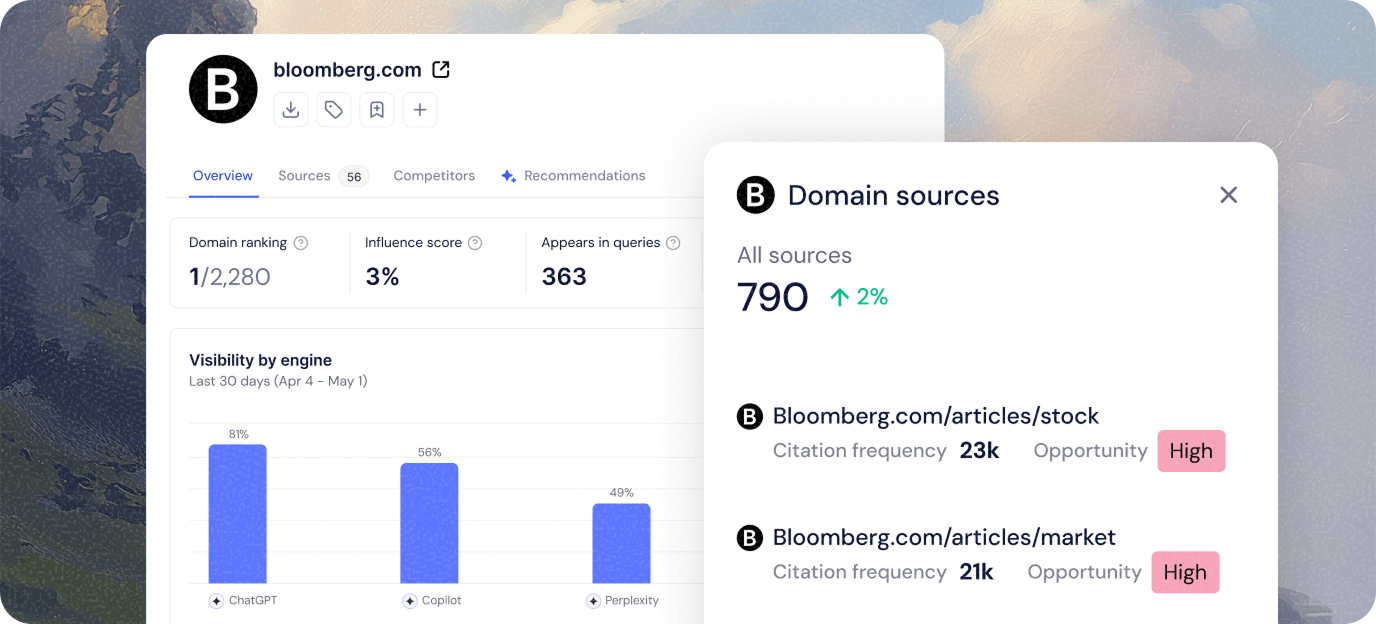This screenshot has height=624, width=1376.
Task: Click the All sources count 790
Action: tap(773, 297)
